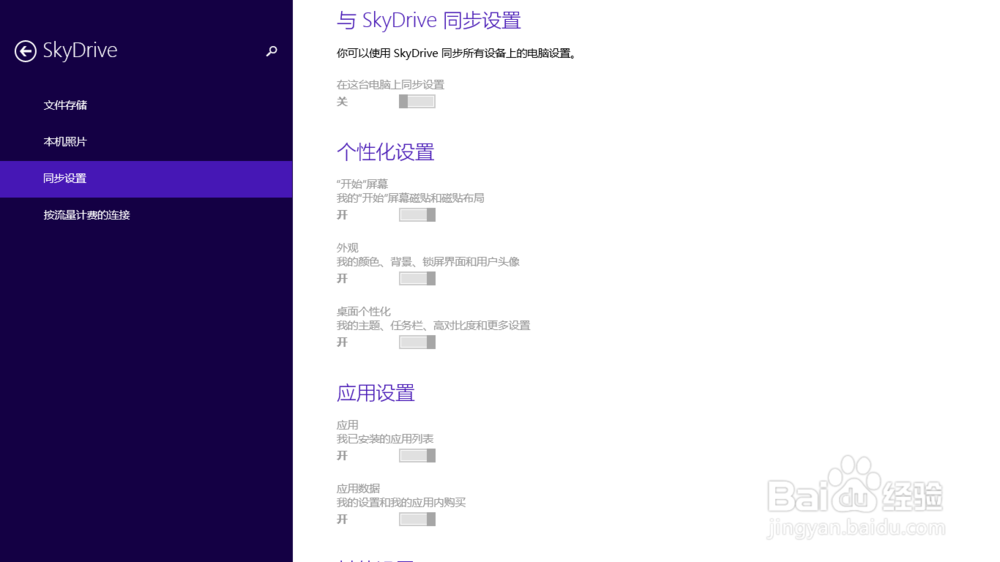Click the text 我的设置和我的应用内购买
The image size is (1000, 562).
click(401, 503)
